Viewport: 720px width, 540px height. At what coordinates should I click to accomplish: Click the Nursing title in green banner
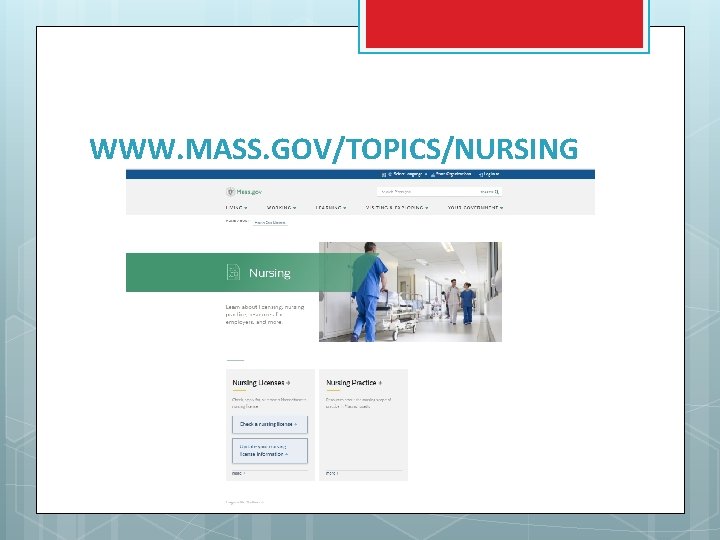[270, 273]
